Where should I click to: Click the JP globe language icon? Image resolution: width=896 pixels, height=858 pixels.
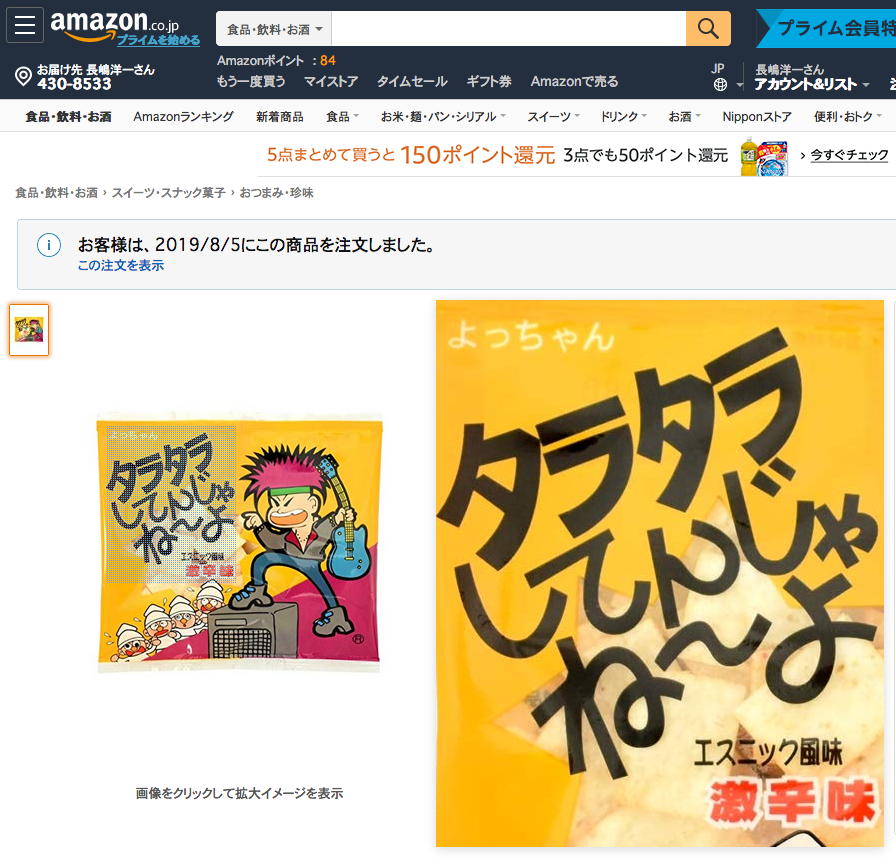pos(720,85)
